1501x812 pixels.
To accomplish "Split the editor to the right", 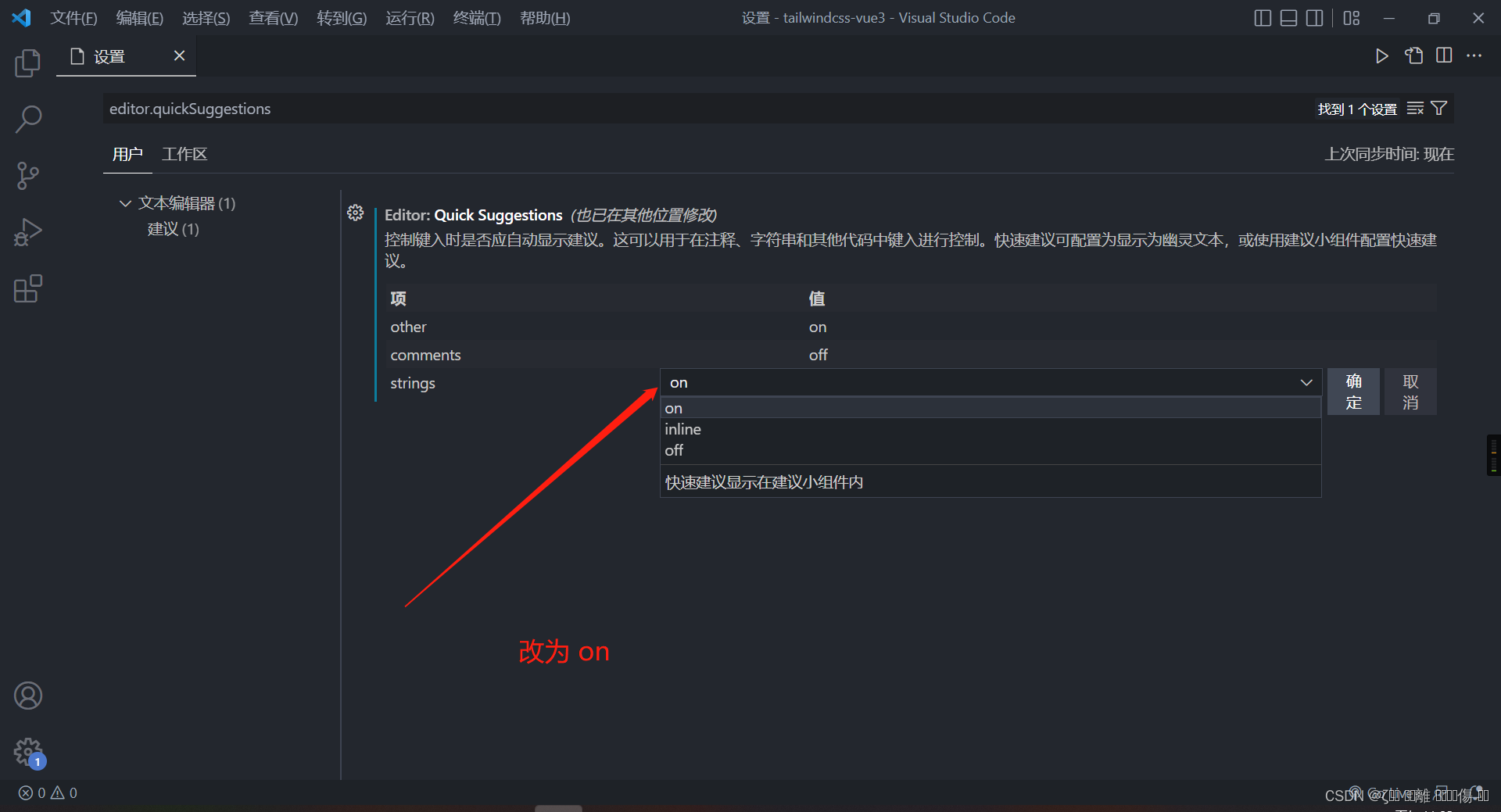I will click(x=1444, y=55).
